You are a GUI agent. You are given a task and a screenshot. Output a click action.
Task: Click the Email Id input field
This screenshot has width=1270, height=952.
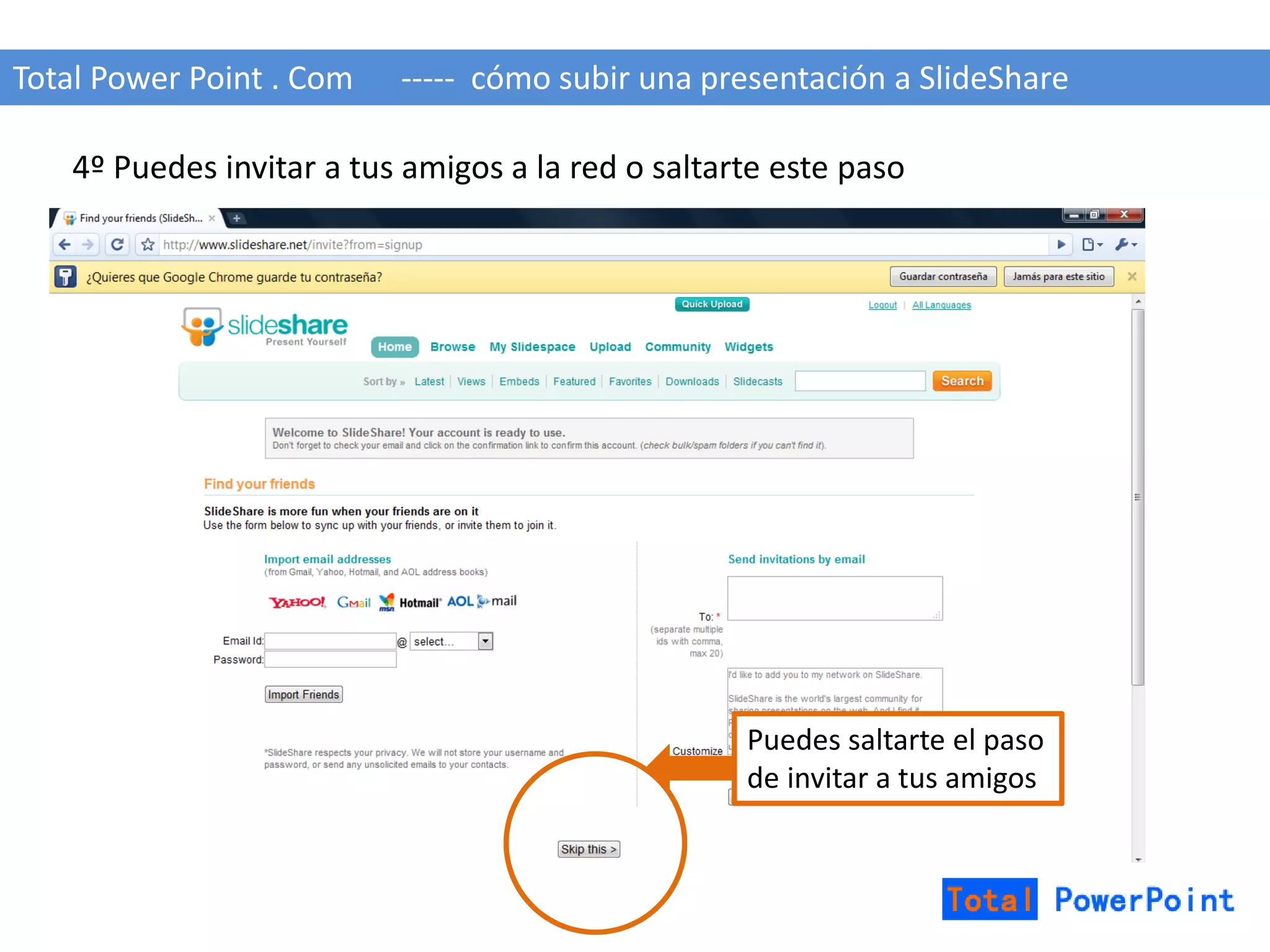click(331, 641)
